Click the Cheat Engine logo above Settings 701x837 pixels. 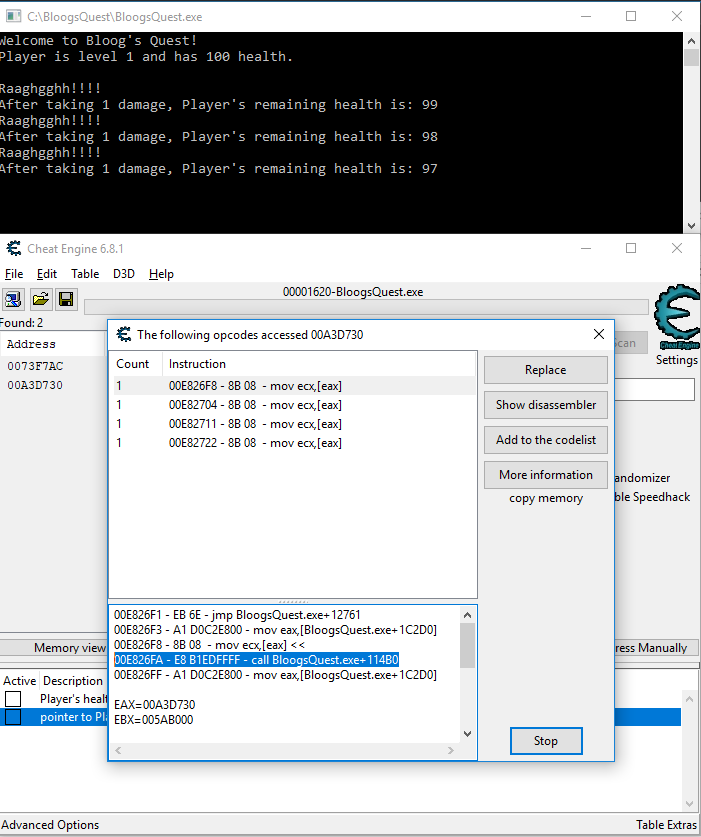click(x=677, y=317)
